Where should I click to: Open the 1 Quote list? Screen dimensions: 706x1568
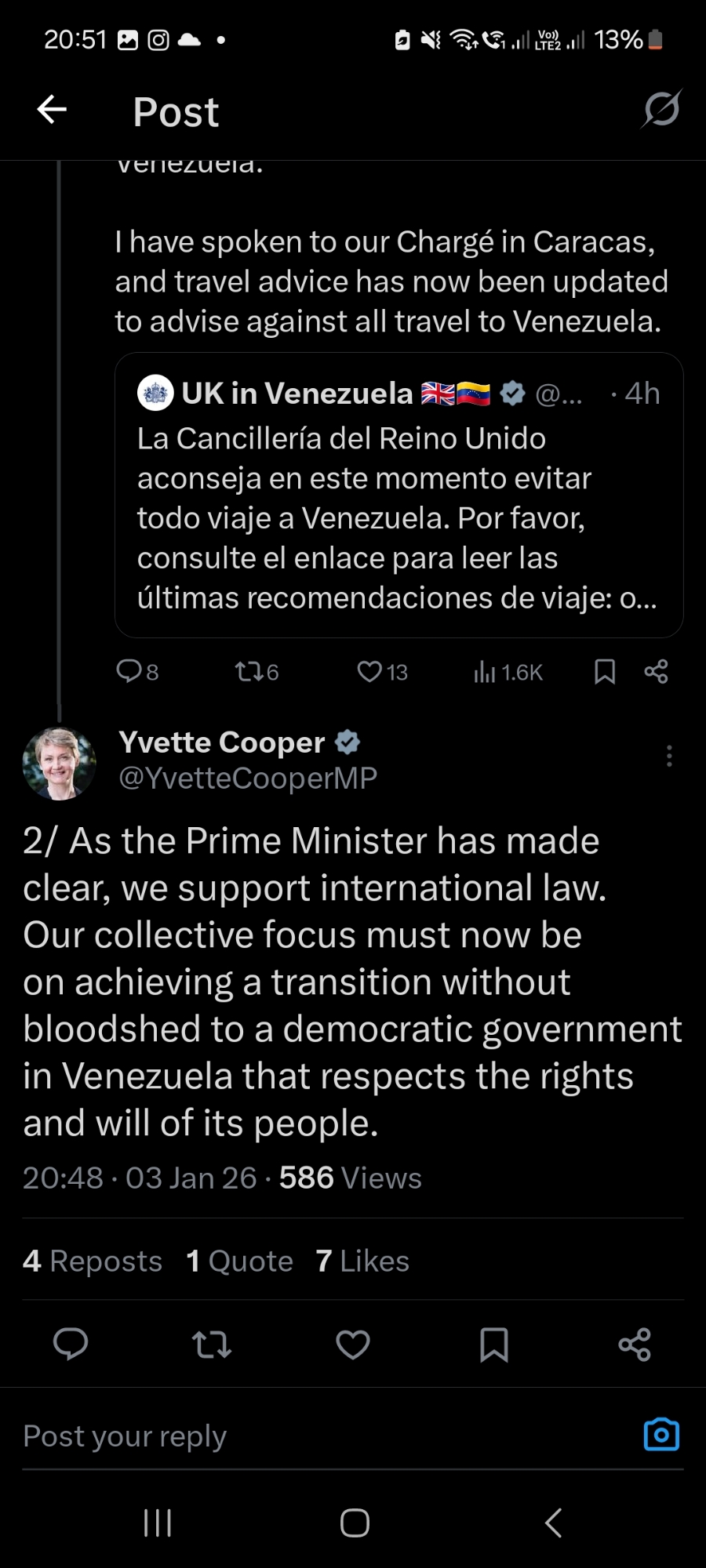[239, 1261]
